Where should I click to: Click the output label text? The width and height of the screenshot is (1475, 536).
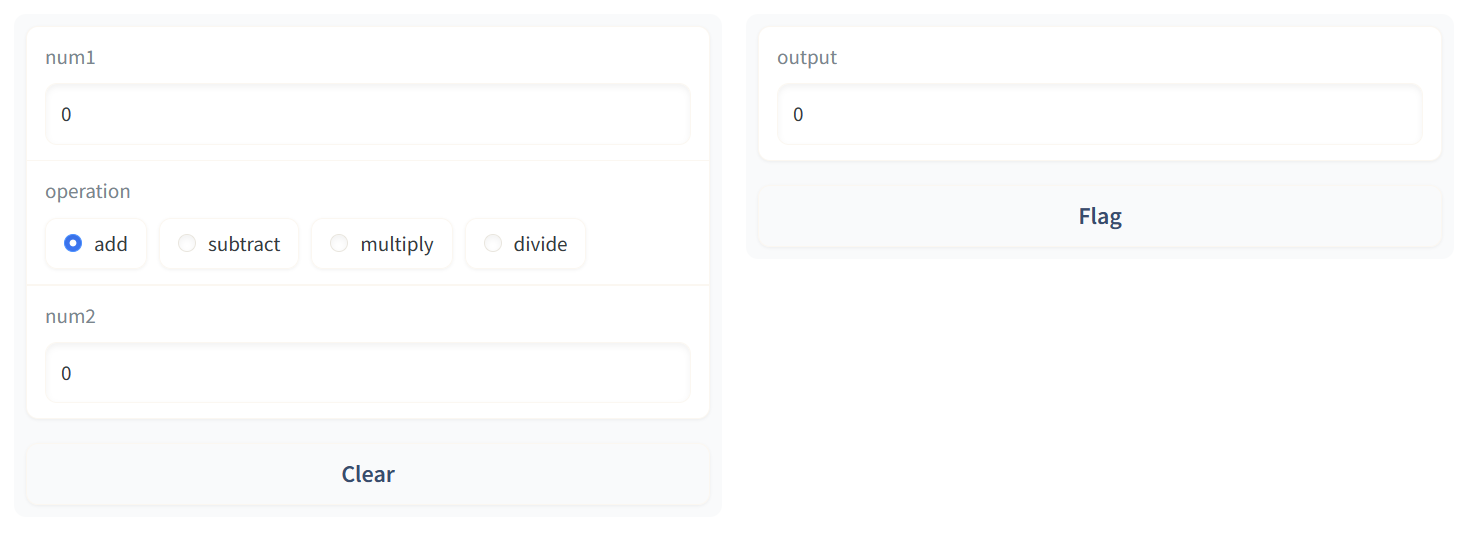coord(807,57)
